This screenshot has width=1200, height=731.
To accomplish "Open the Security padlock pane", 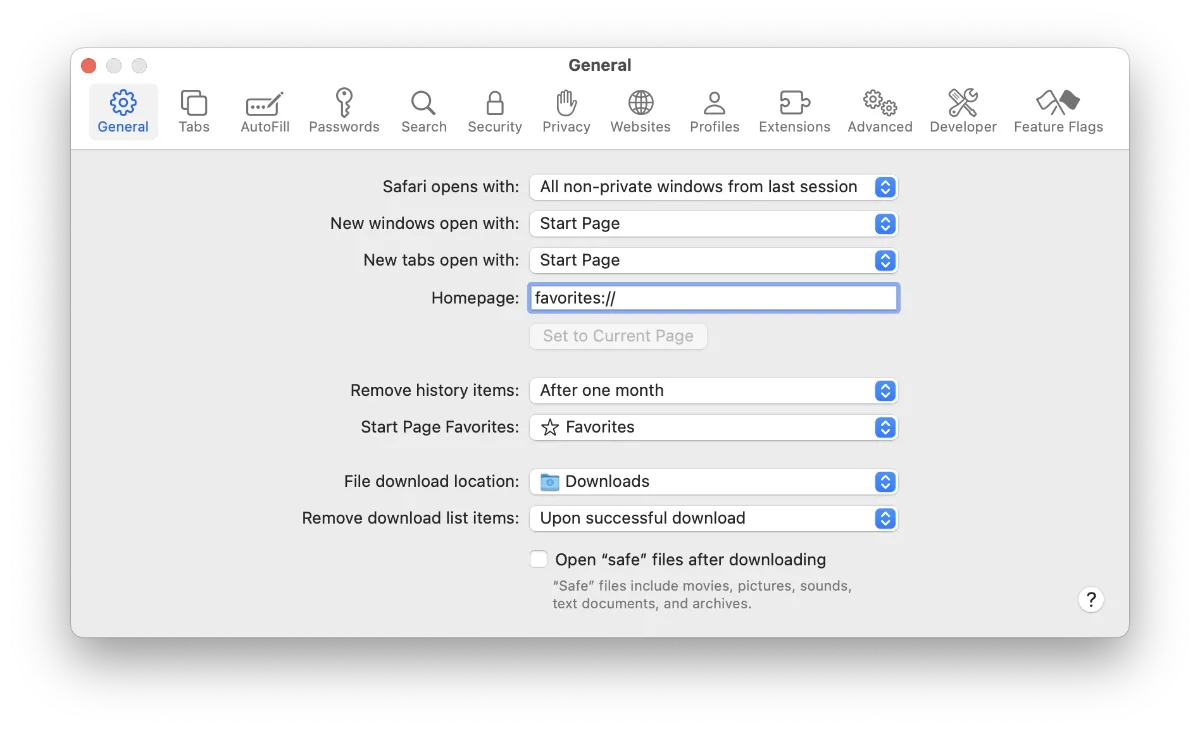I will (x=495, y=111).
